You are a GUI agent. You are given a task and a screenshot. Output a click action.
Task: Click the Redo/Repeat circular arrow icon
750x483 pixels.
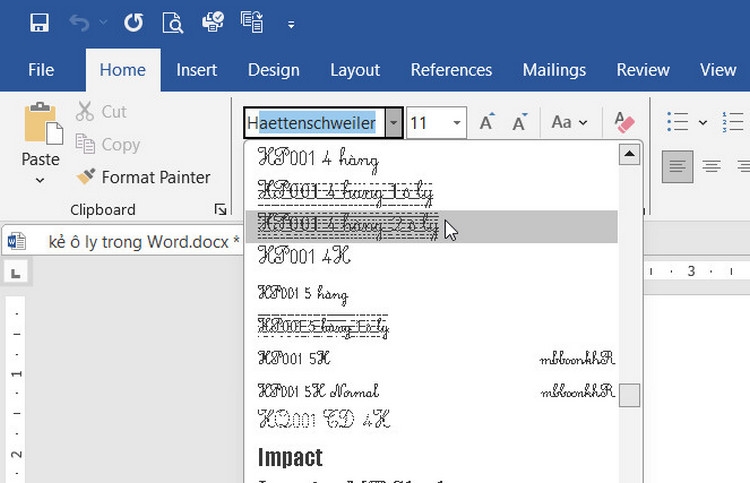[133, 22]
